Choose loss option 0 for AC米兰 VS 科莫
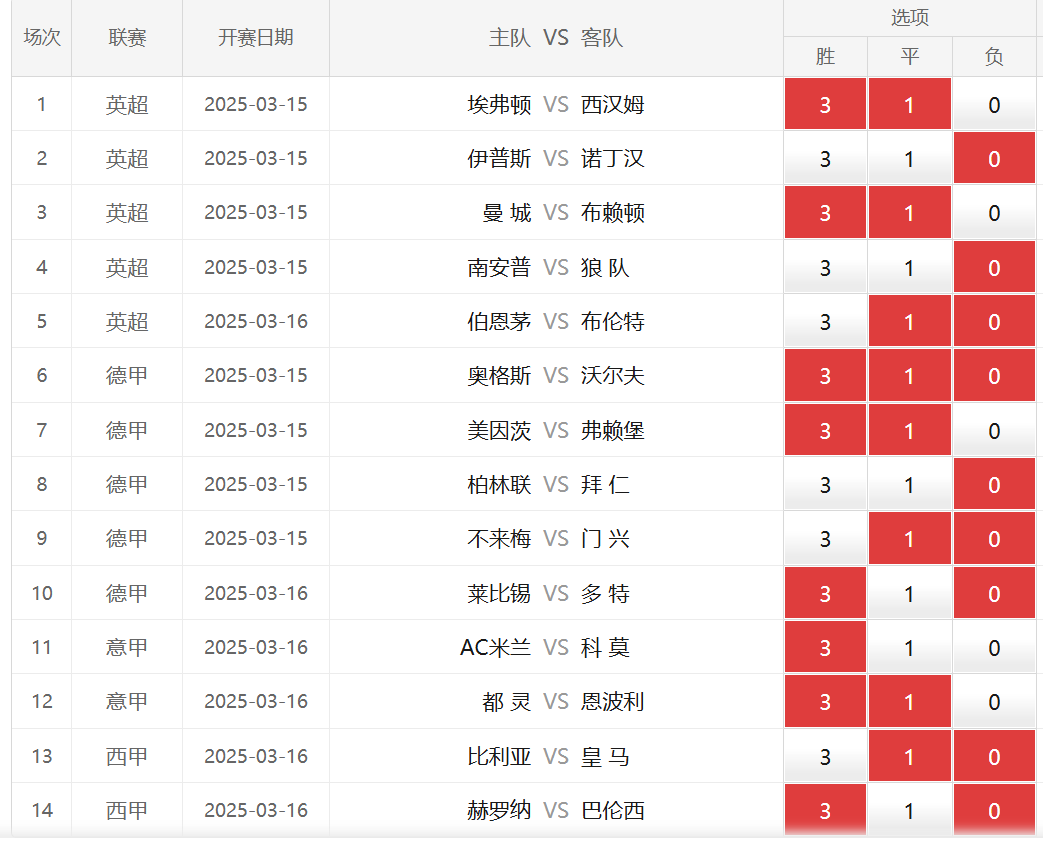 [994, 647]
